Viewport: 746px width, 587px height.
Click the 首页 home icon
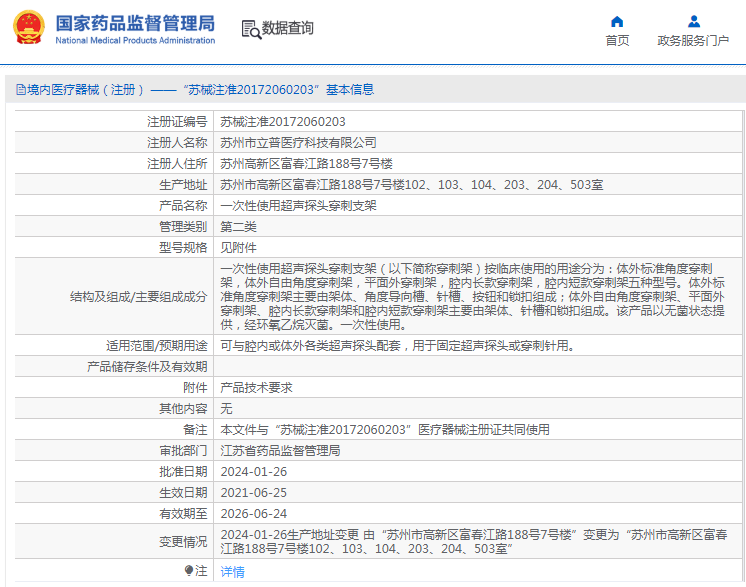coord(617,21)
